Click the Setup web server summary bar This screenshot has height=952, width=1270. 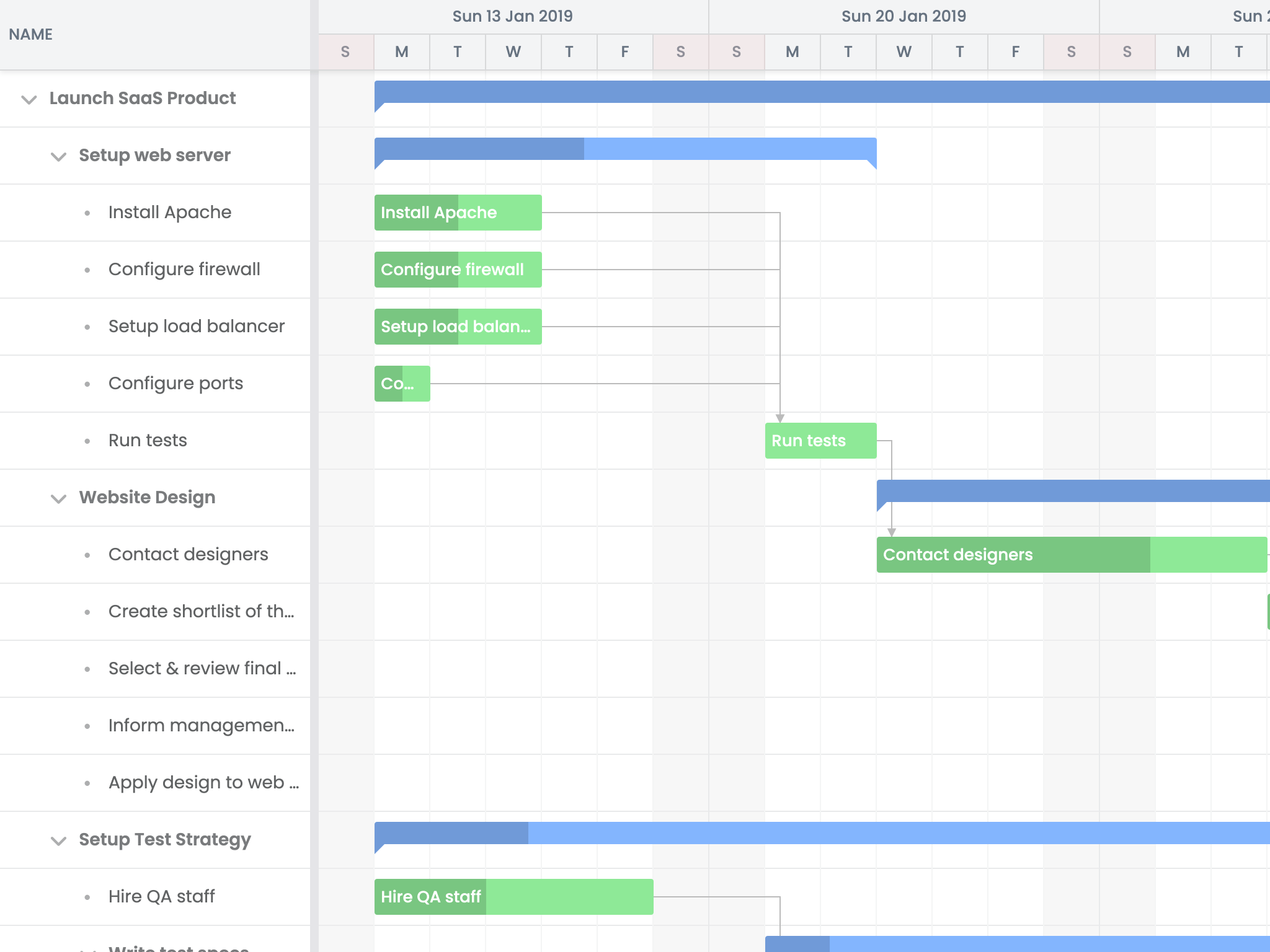[626, 149]
